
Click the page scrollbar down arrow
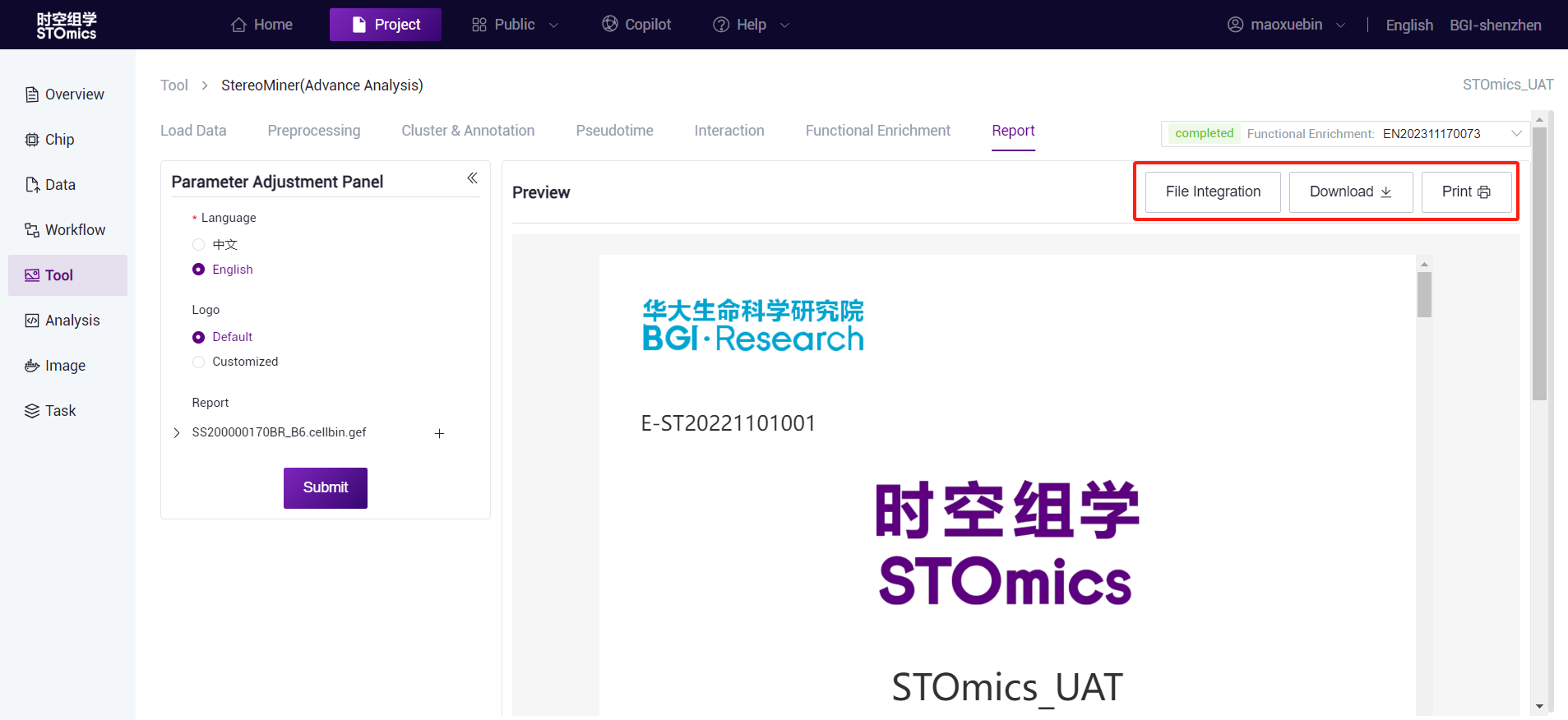(x=1540, y=706)
